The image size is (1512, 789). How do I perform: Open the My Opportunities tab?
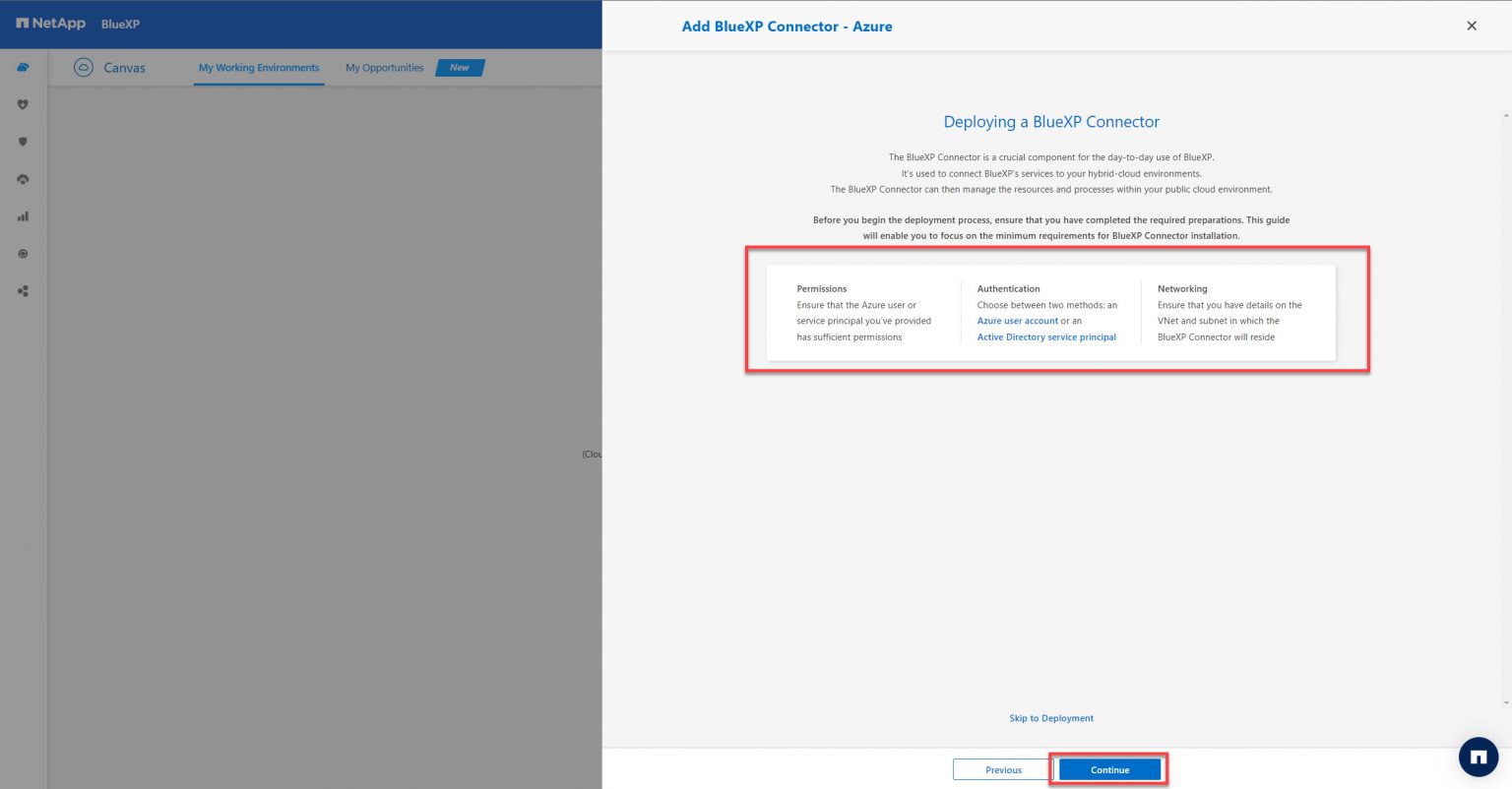[384, 67]
